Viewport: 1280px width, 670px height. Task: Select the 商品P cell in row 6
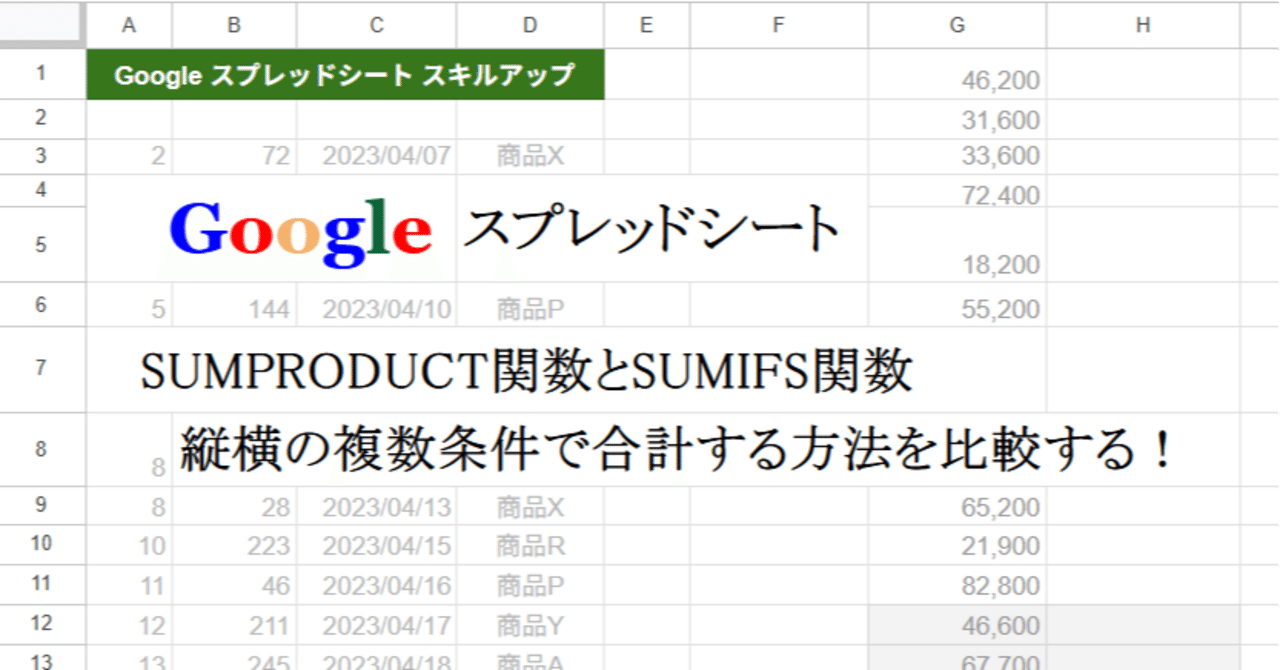tap(529, 303)
